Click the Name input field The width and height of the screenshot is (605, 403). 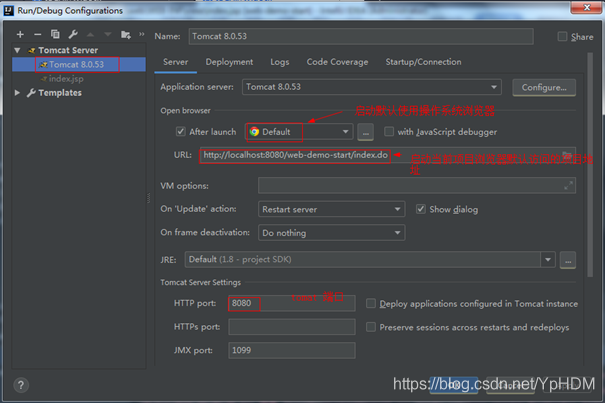pyautogui.click(x=361, y=36)
